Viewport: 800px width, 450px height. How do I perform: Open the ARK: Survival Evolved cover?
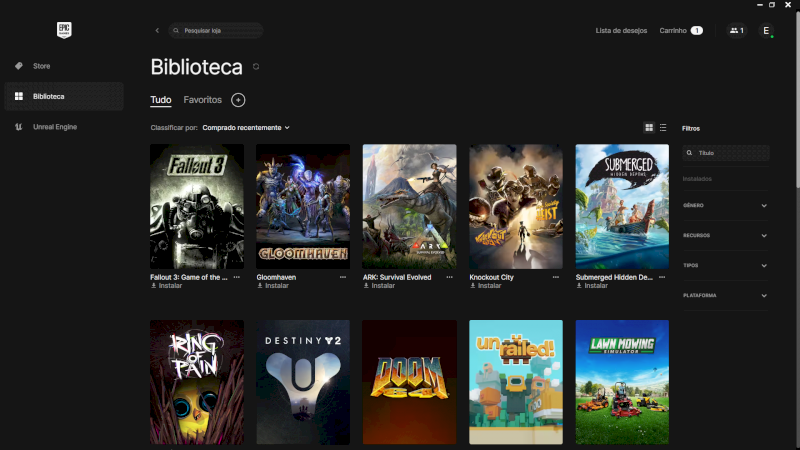pyautogui.click(x=410, y=207)
